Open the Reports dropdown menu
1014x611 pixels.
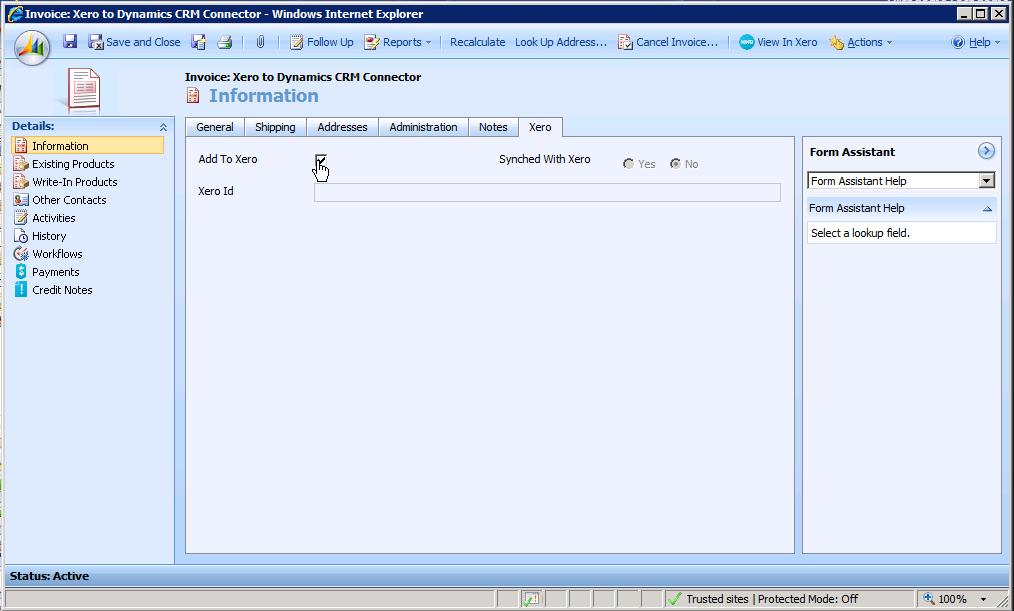[x=397, y=42]
